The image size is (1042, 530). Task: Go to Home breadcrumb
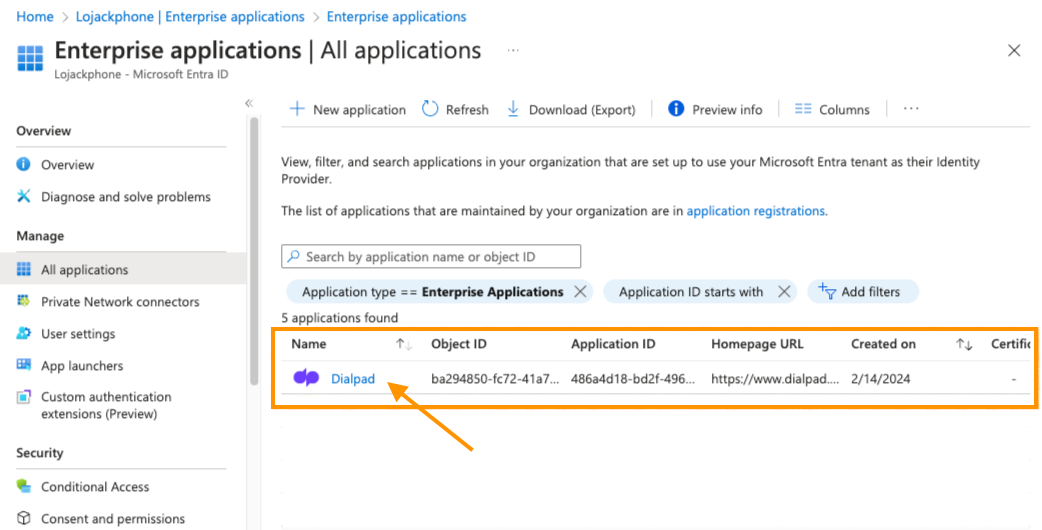point(35,17)
